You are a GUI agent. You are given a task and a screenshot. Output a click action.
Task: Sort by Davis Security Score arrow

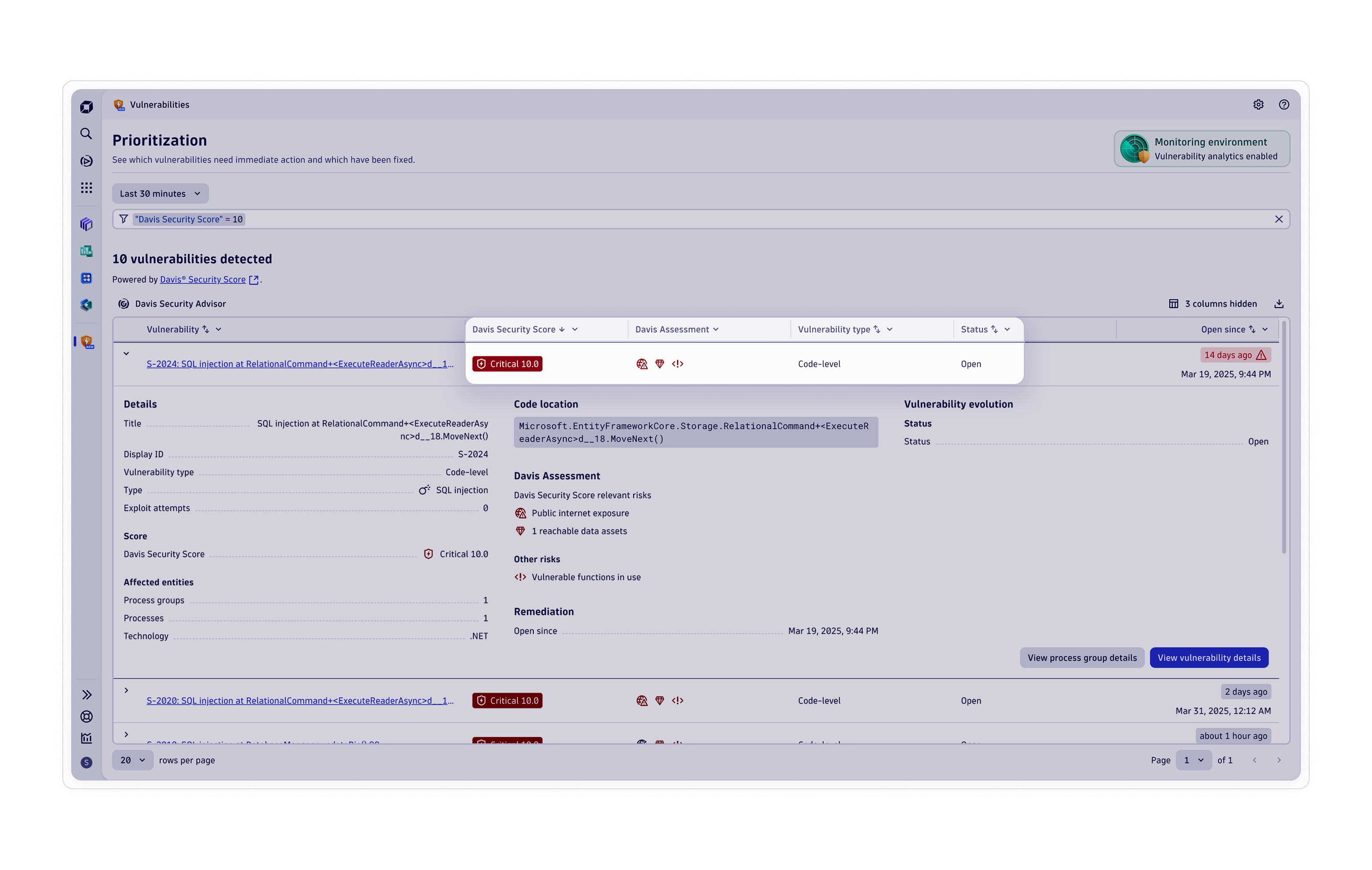[x=562, y=330]
